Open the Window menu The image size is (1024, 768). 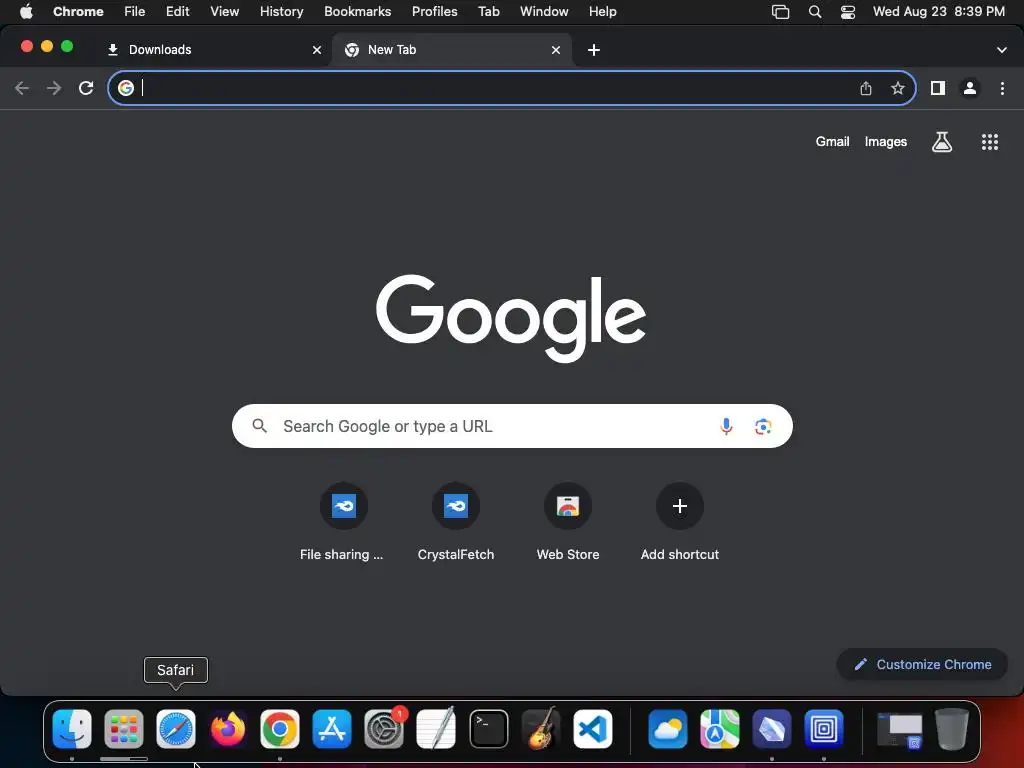coord(544,11)
